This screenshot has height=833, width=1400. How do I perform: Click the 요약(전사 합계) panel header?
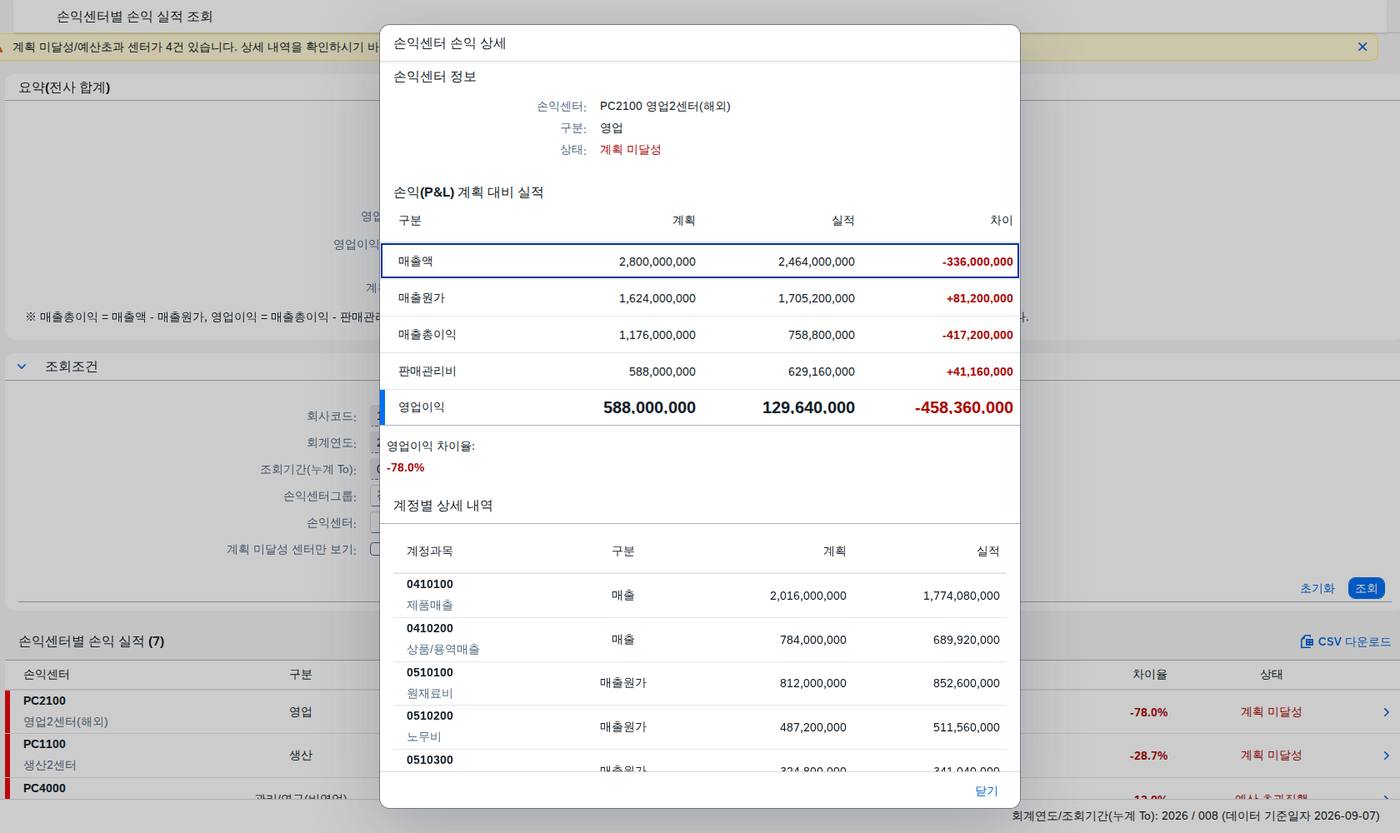pos(64,87)
